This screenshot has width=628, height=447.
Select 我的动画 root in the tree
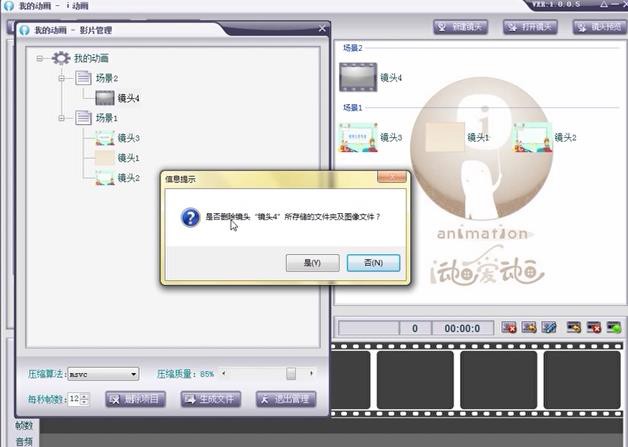pyautogui.click(x=91, y=58)
